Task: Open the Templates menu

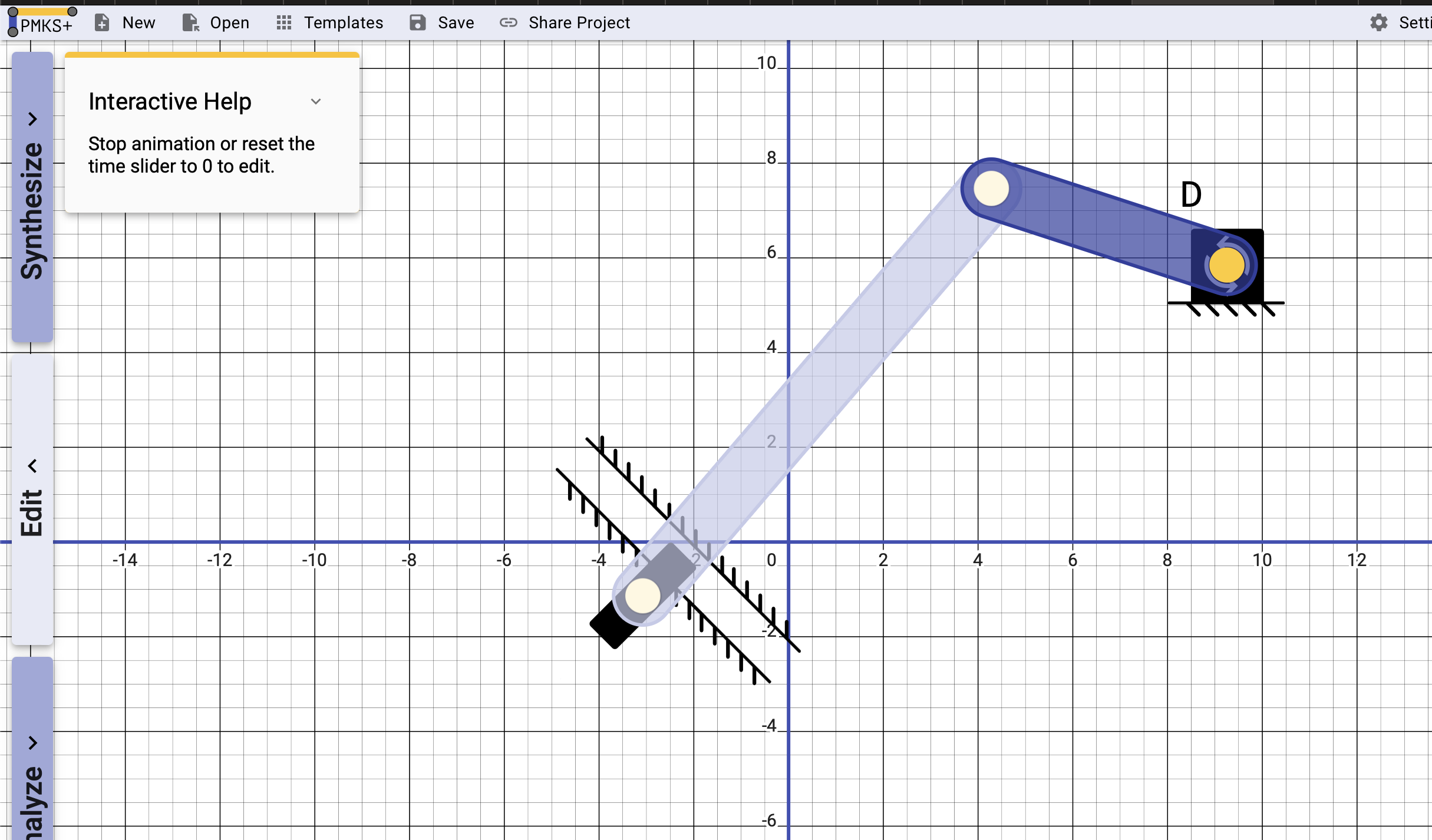Action: [x=330, y=23]
